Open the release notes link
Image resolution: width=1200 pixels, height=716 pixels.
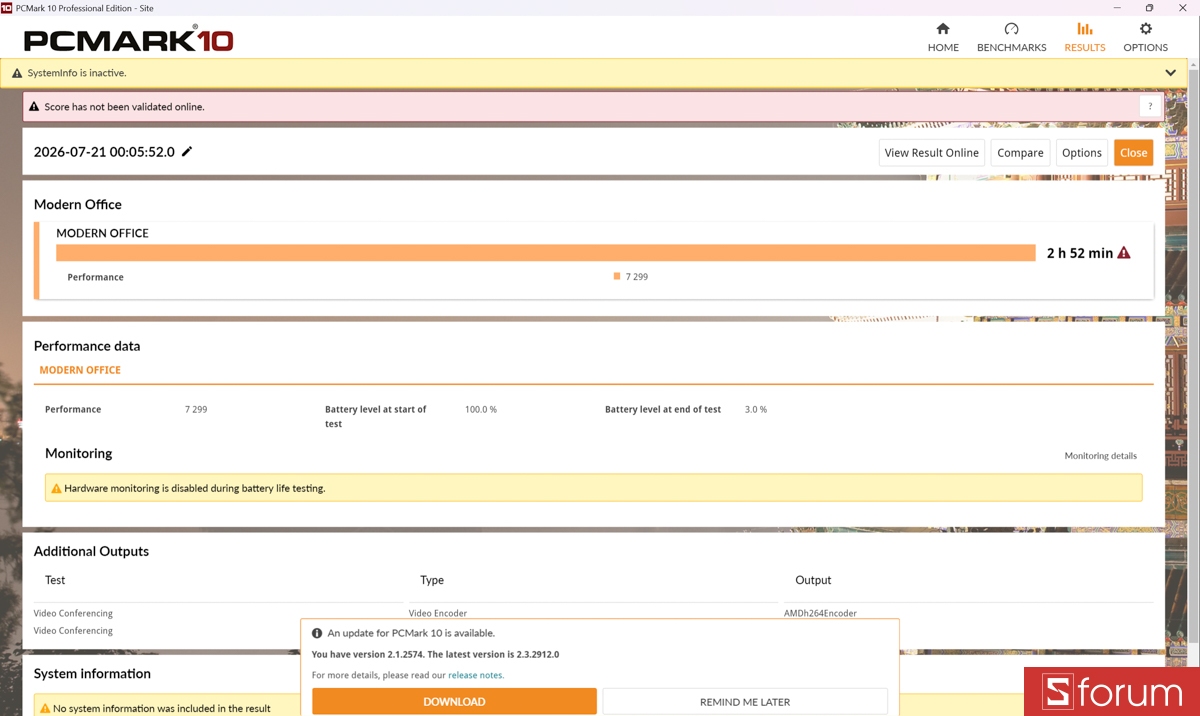coord(476,675)
